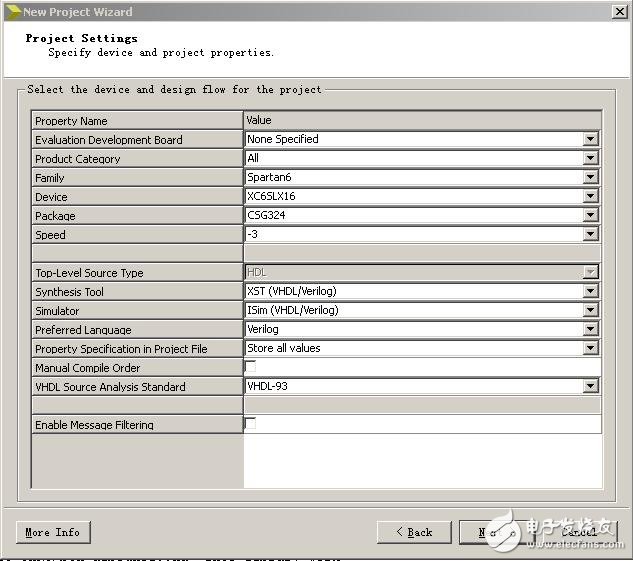Enable the Manual Compile Order checkbox
This screenshot has width=633, height=561.
250,367
